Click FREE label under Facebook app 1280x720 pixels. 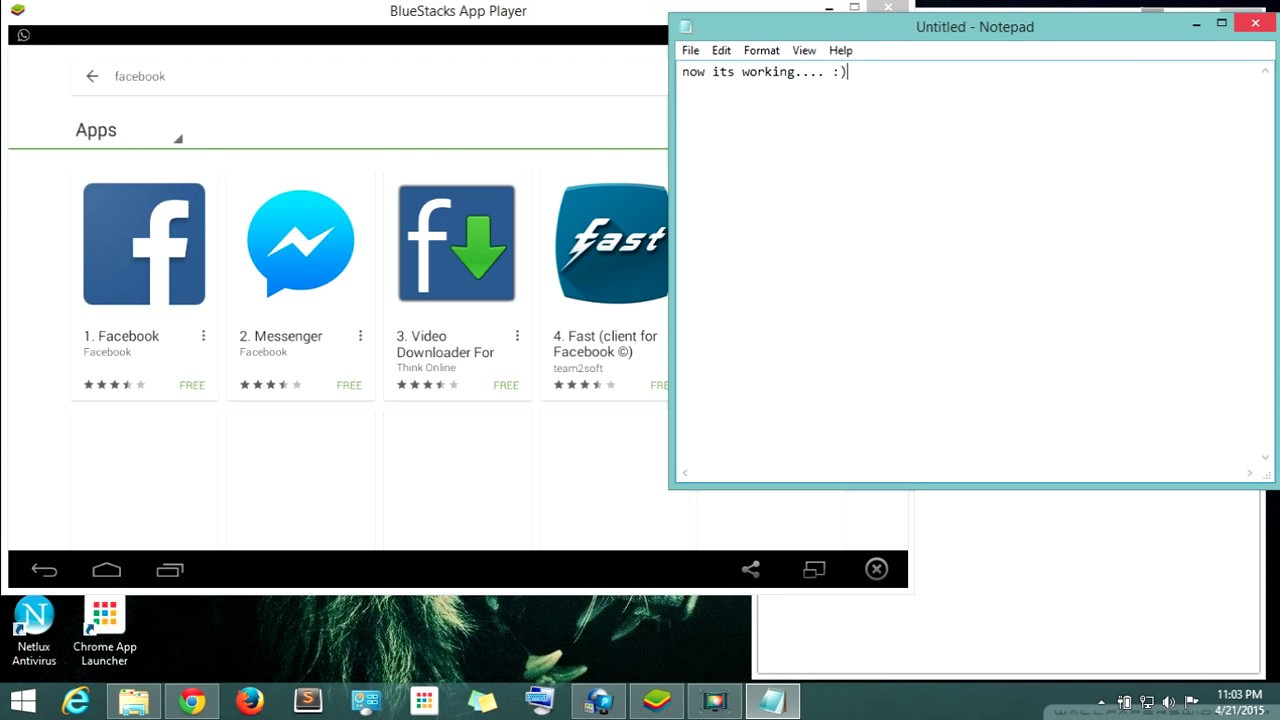coord(192,385)
